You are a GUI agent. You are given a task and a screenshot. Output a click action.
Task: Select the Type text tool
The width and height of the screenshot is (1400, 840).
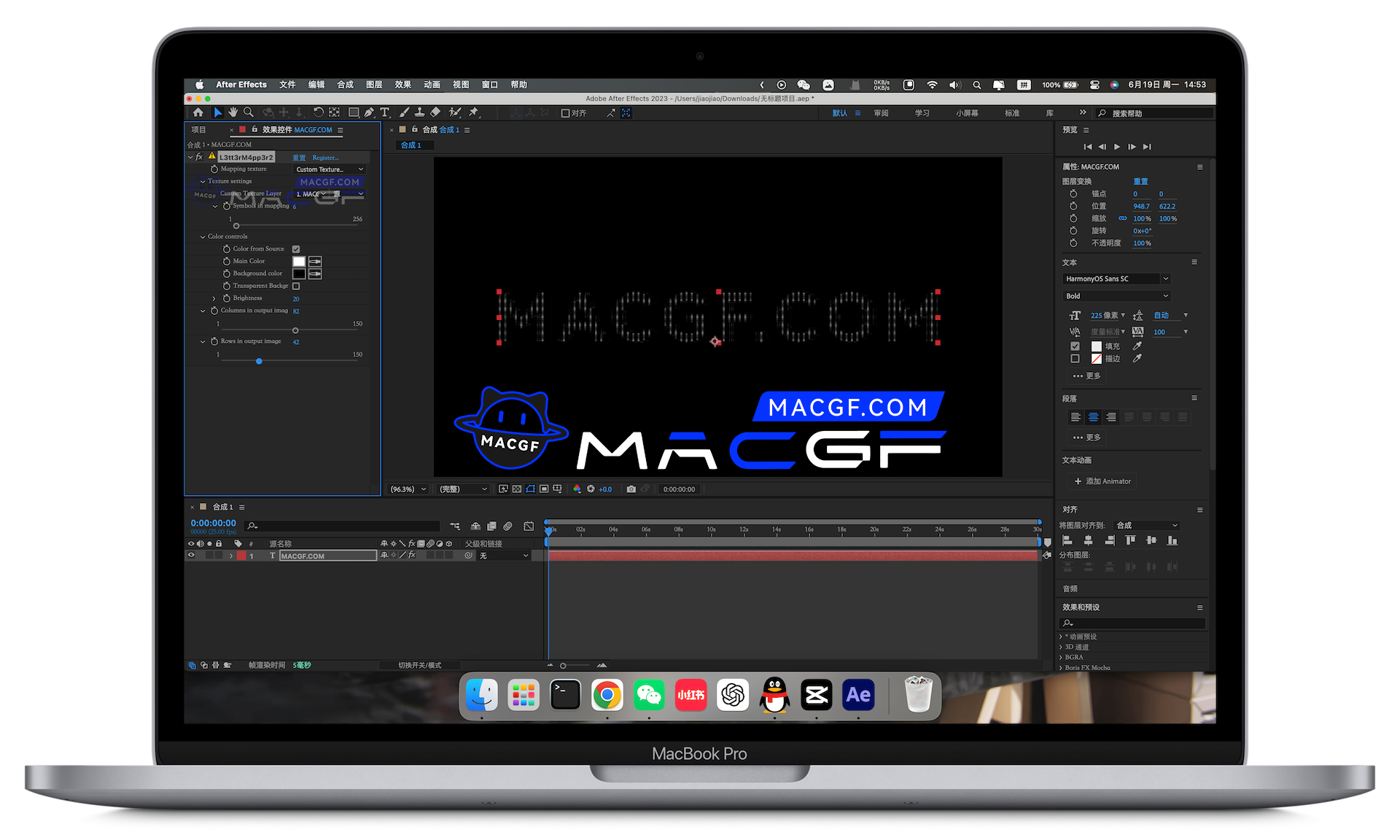click(x=385, y=112)
